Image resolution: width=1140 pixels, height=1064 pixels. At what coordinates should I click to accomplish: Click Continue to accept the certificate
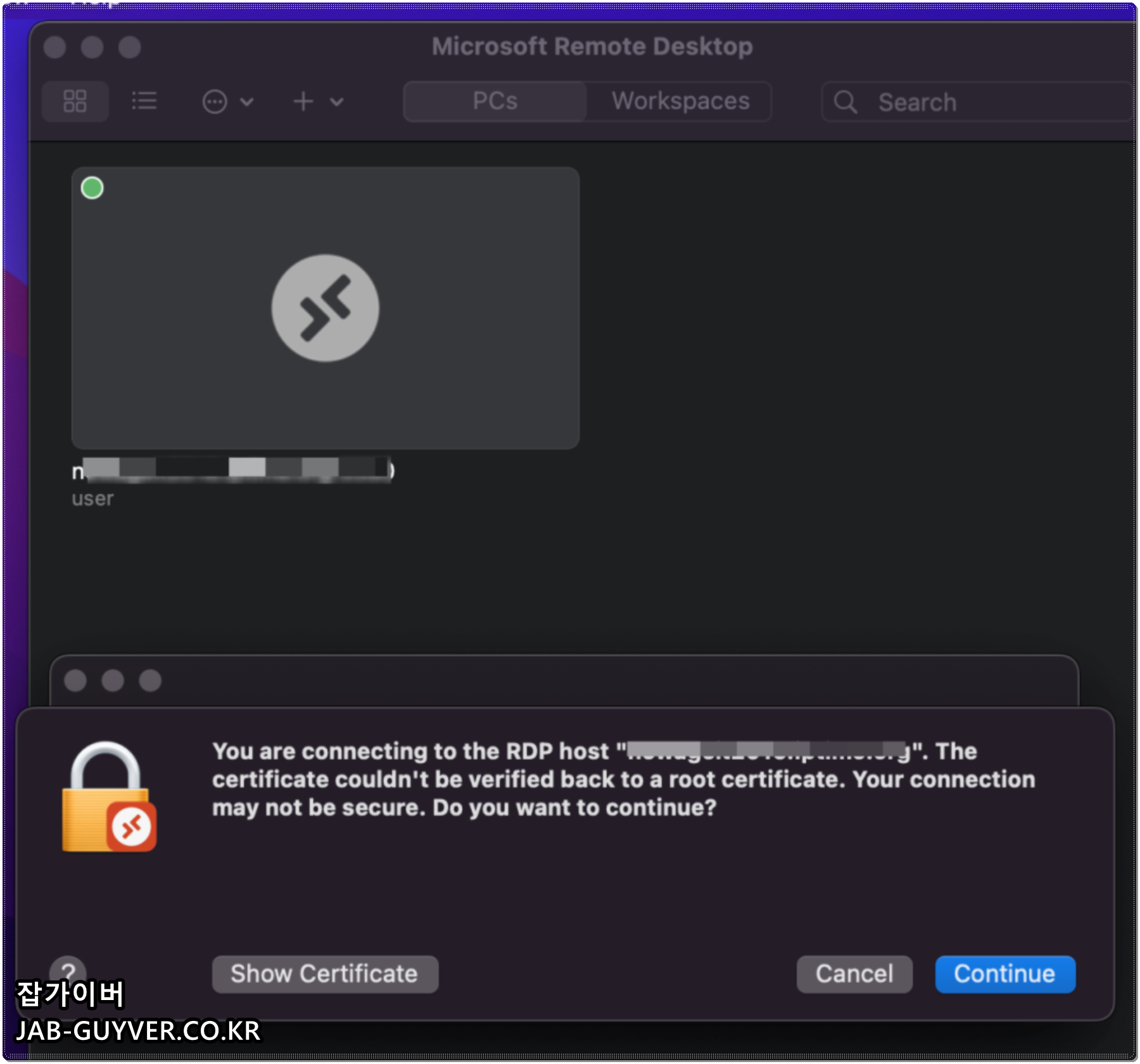[1004, 973]
